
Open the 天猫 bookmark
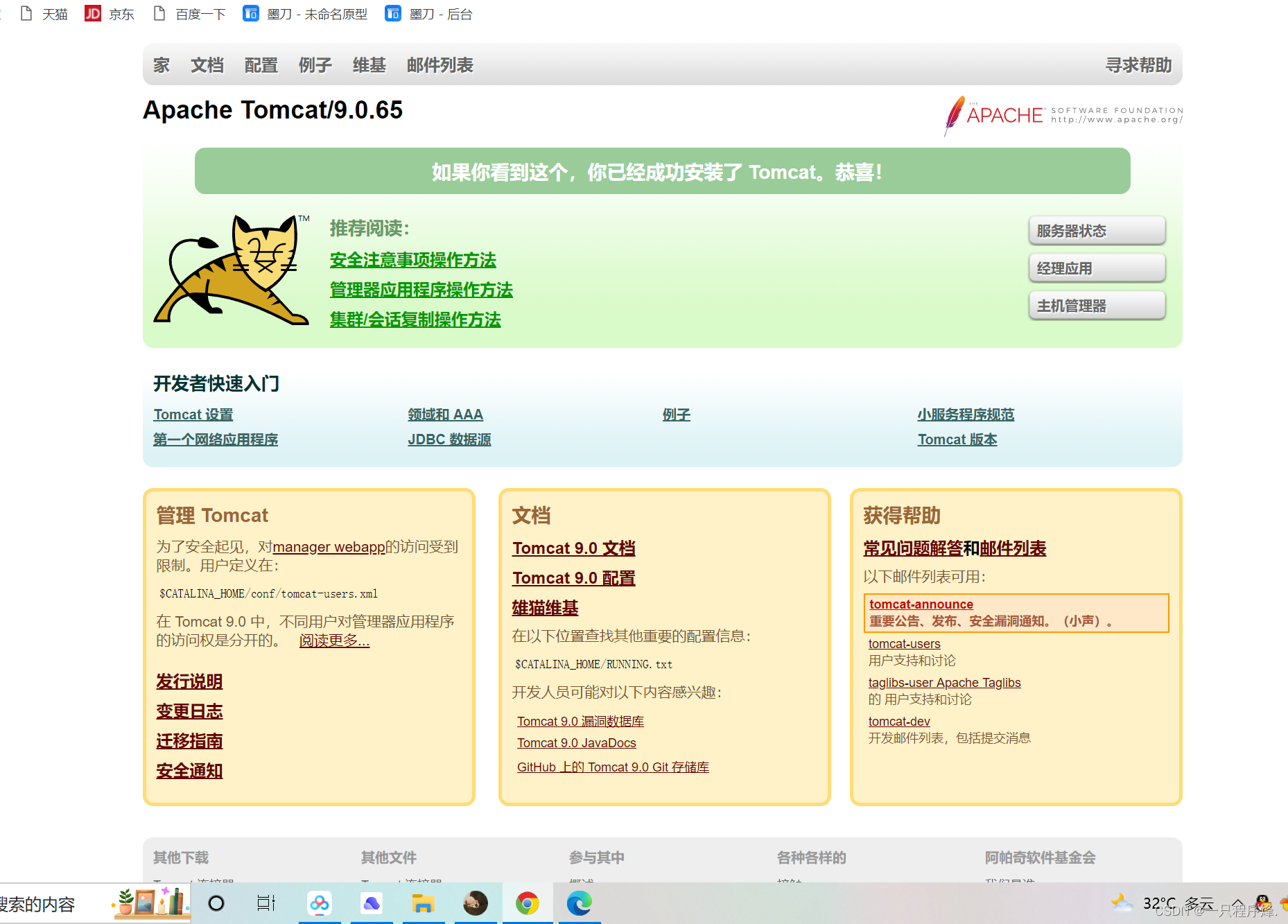click(x=44, y=14)
